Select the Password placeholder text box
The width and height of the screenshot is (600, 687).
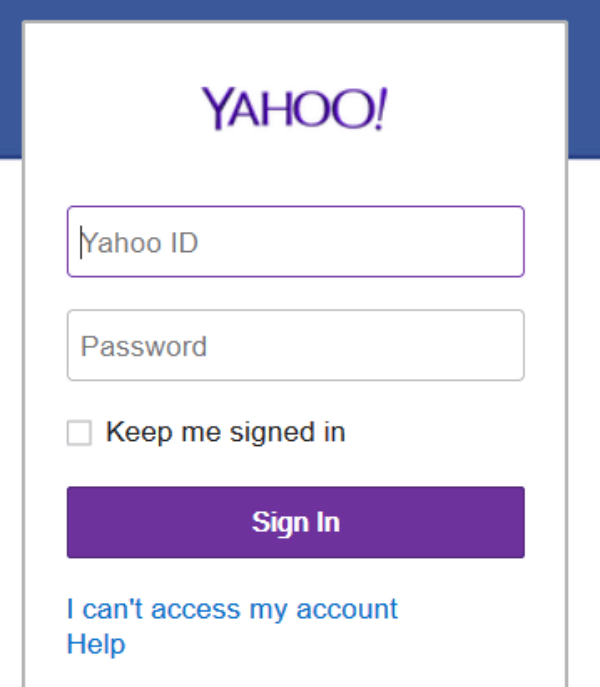point(144,346)
